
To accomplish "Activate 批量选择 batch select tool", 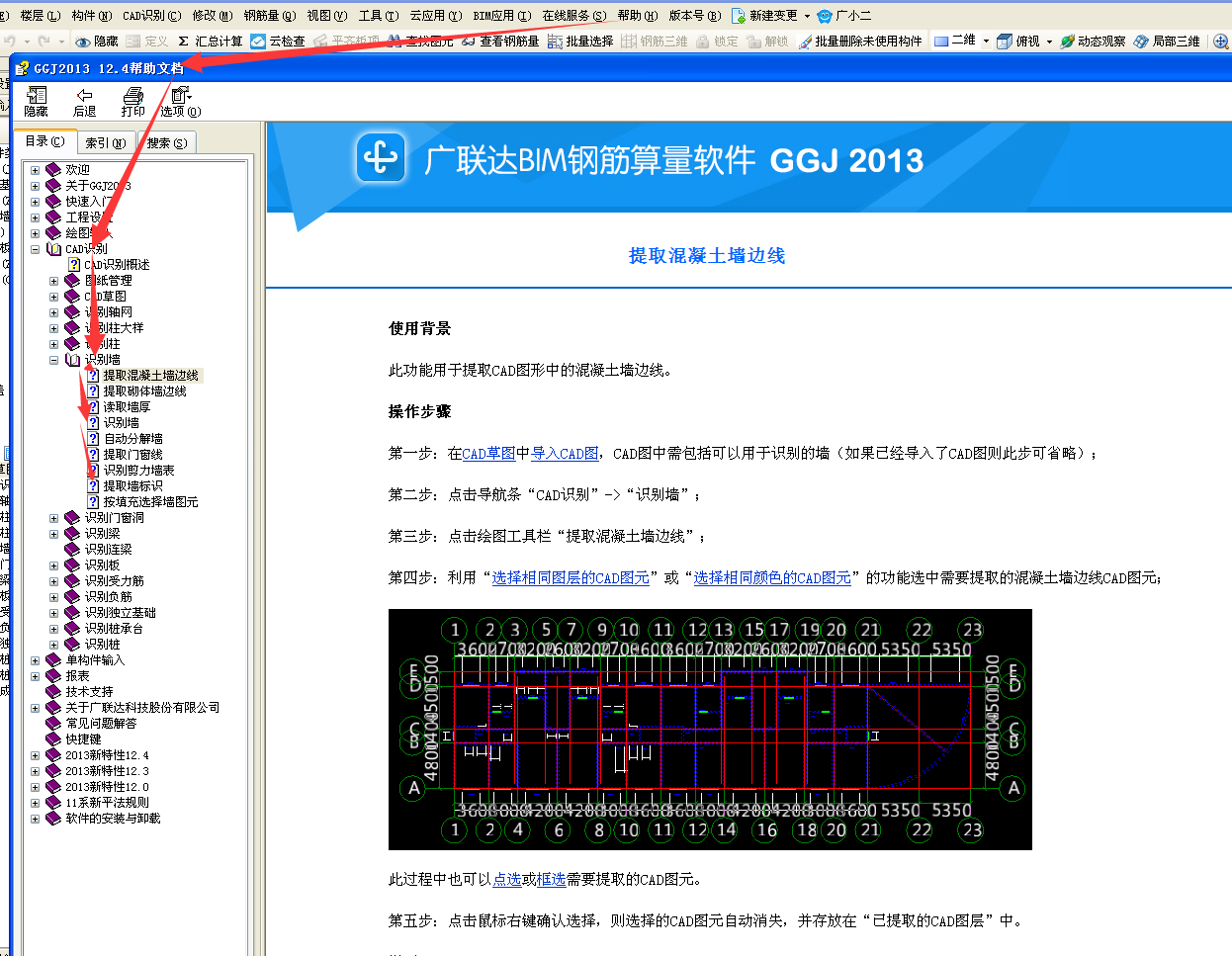I will [x=580, y=42].
